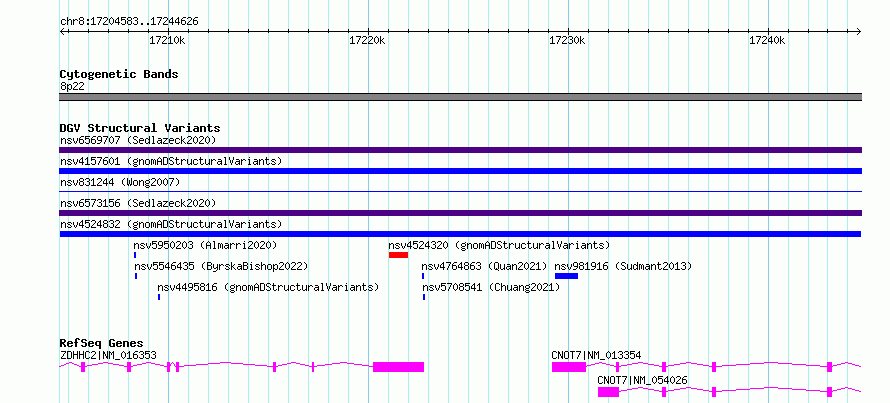890x403 pixels.
Task: Open variant nsv5546435 (ByrskaBishop2022) label
Action: [221, 266]
